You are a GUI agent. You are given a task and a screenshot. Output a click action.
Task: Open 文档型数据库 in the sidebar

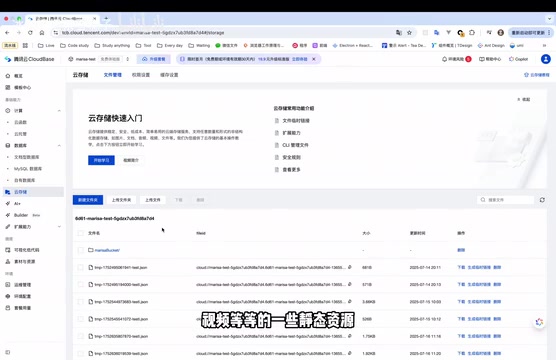(27, 157)
